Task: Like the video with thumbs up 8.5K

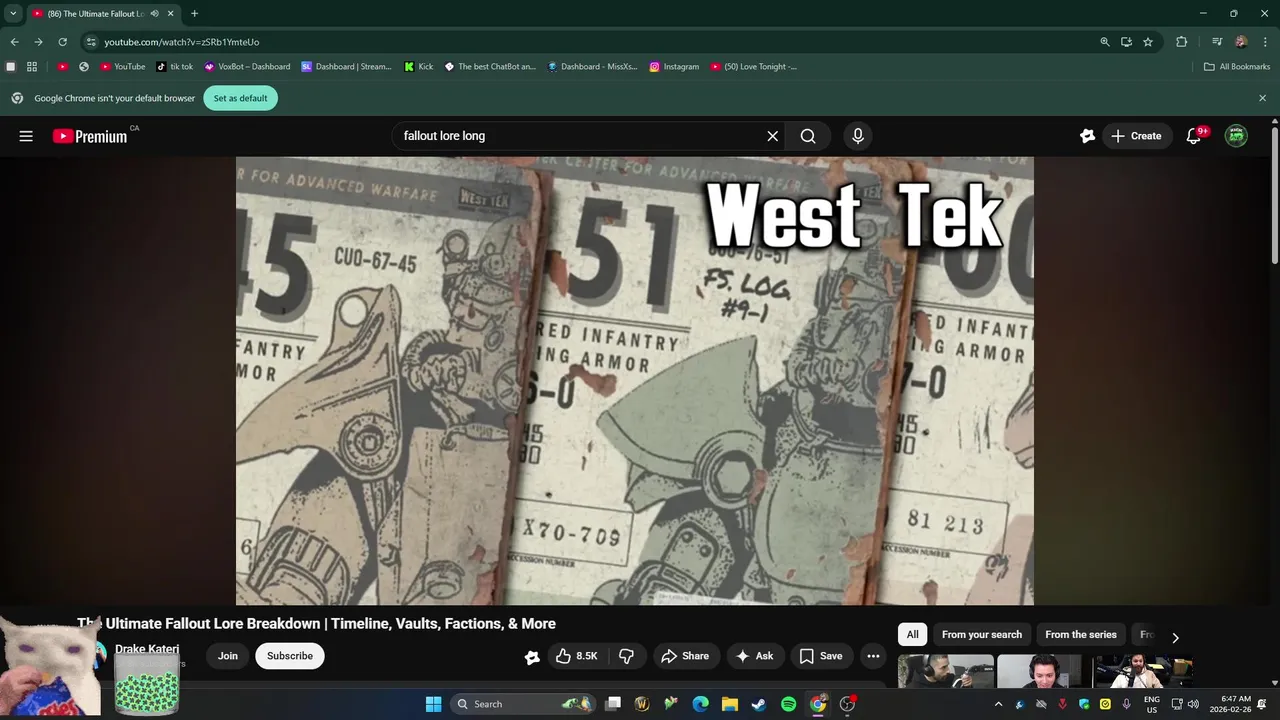Action: 577,656
